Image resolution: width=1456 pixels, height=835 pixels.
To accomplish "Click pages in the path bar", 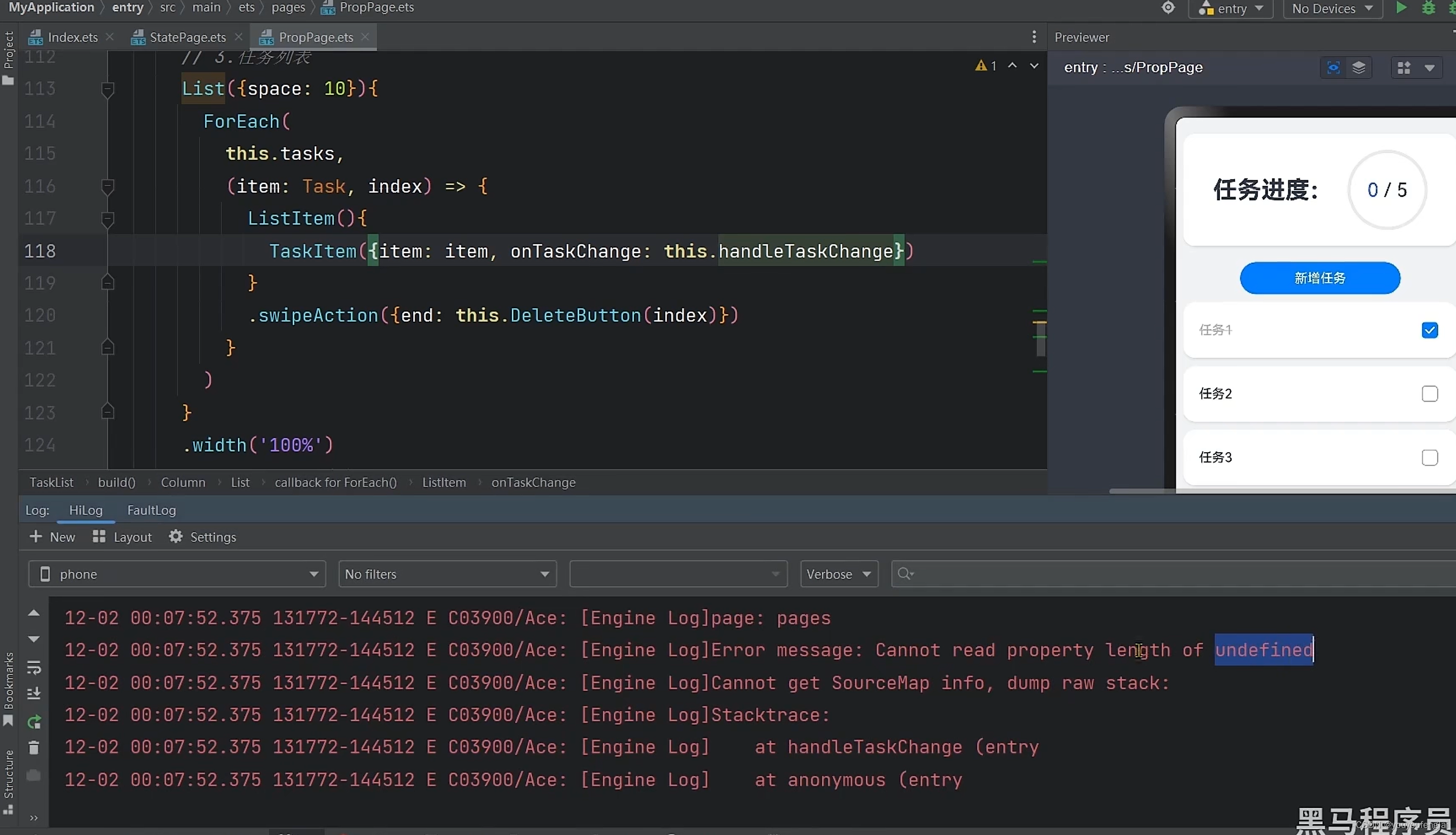I will pyautogui.click(x=288, y=8).
